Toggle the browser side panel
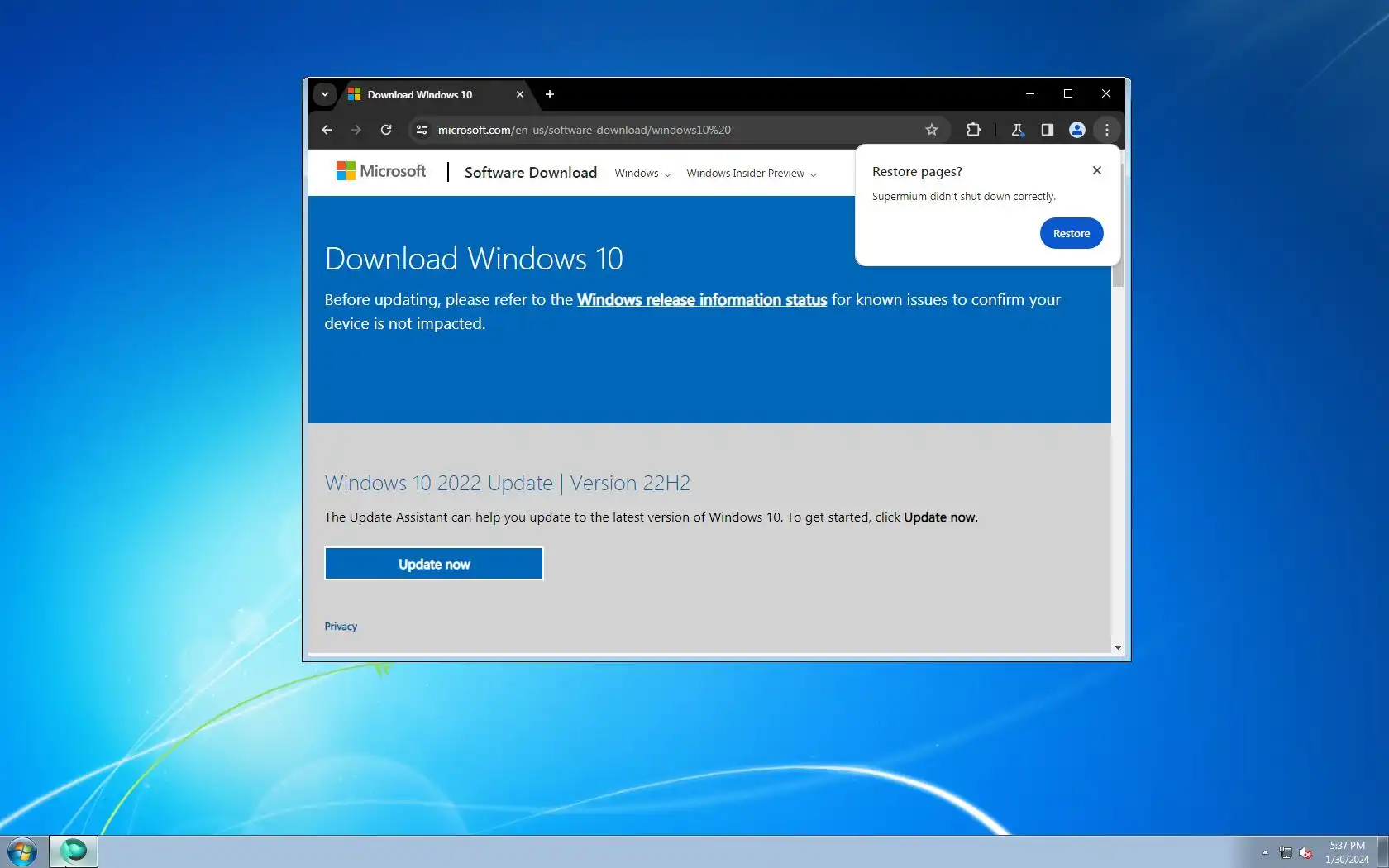 coord(1048,130)
